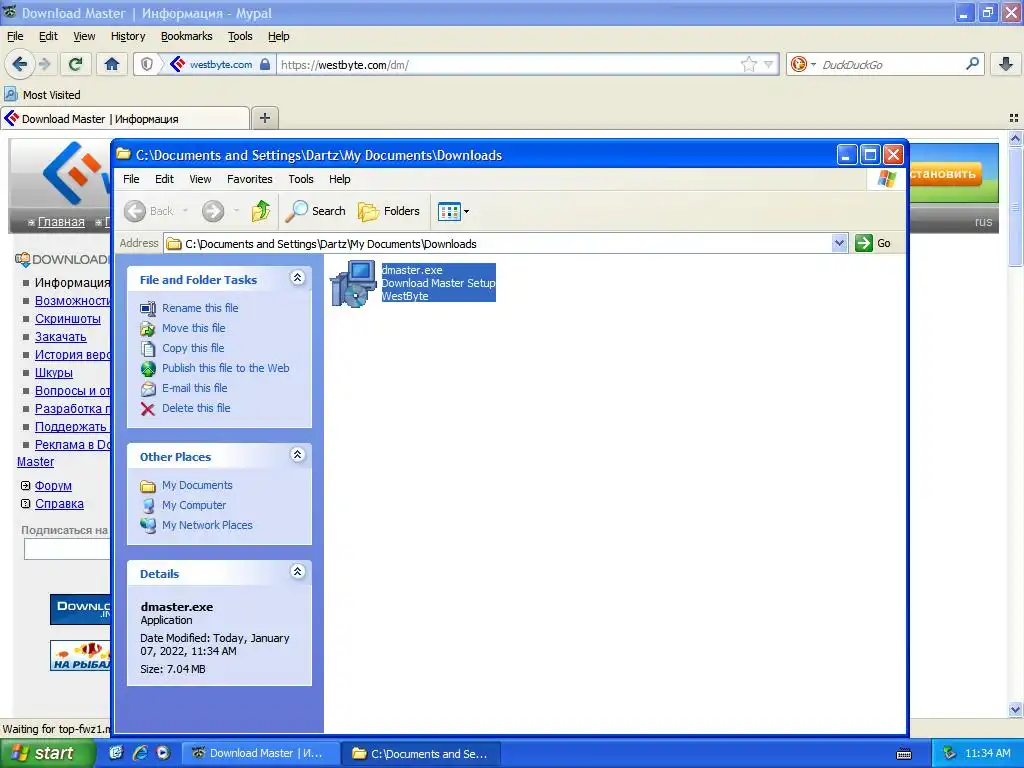Toggle the Explorer Folders pane button
This screenshot has width=1024, height=768.
pyautogui.click(x=389, y=211)
